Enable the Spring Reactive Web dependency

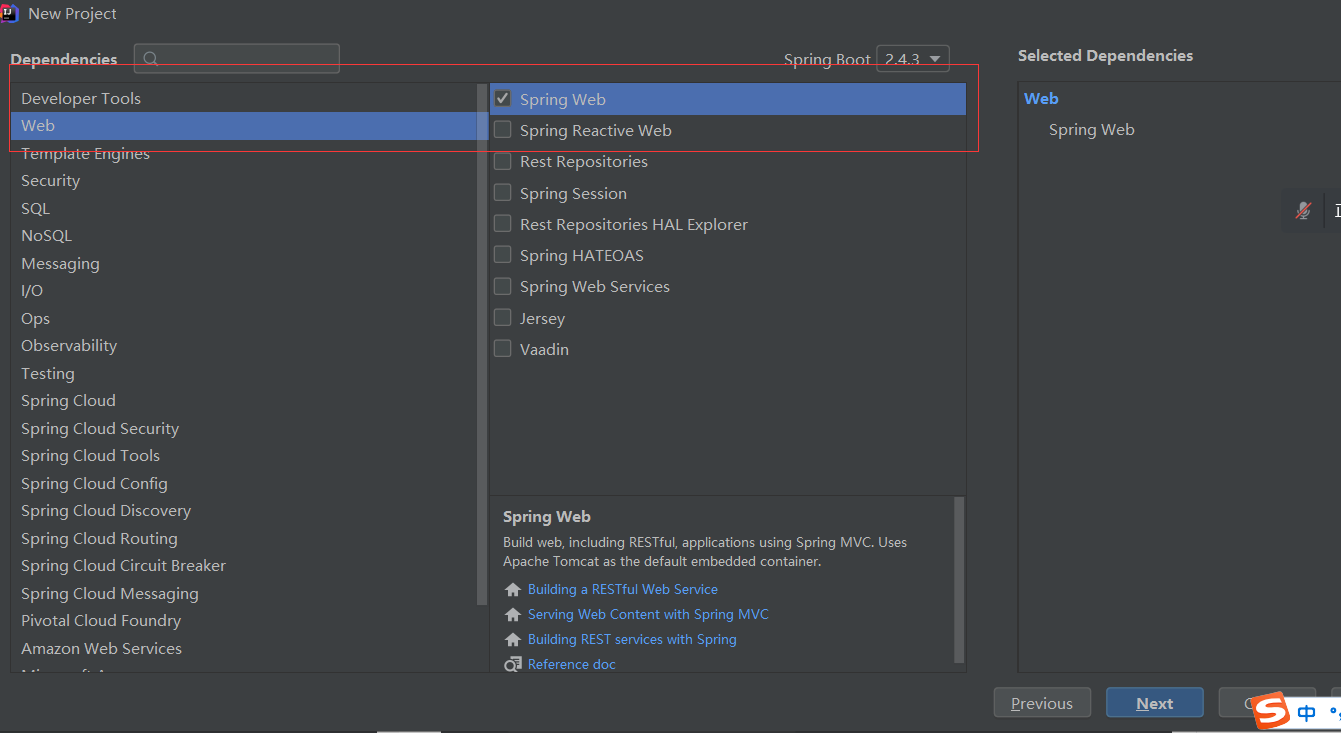coord(502,130)
